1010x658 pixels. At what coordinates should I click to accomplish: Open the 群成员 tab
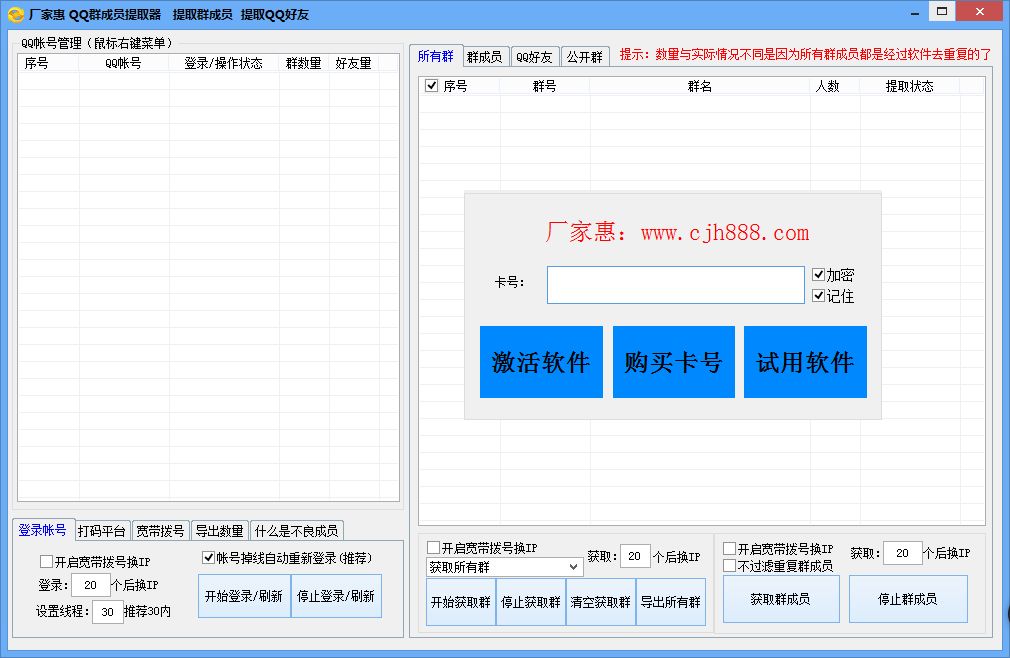[484, 57]
